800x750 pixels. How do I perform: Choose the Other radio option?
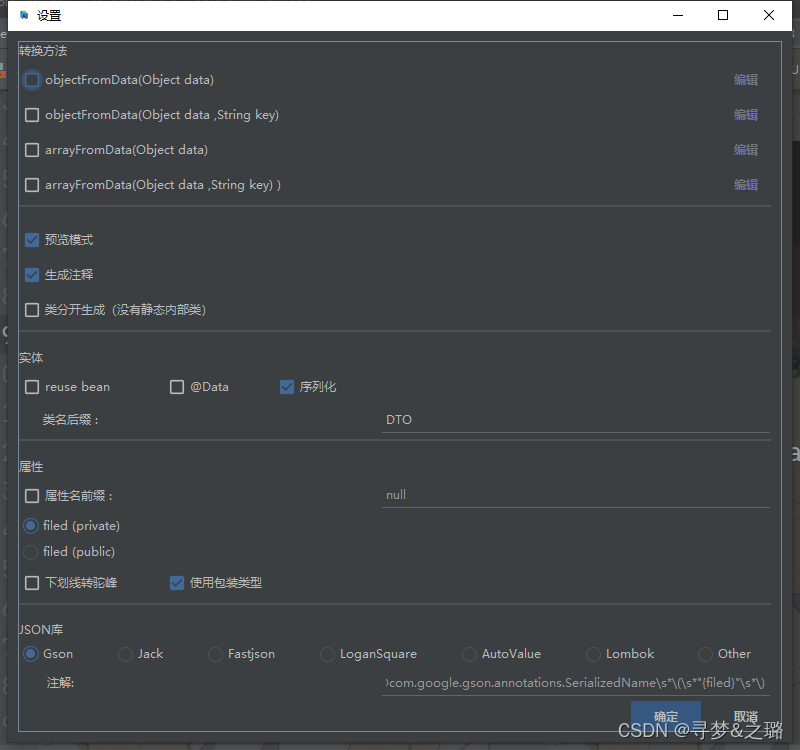coord(705,654)
